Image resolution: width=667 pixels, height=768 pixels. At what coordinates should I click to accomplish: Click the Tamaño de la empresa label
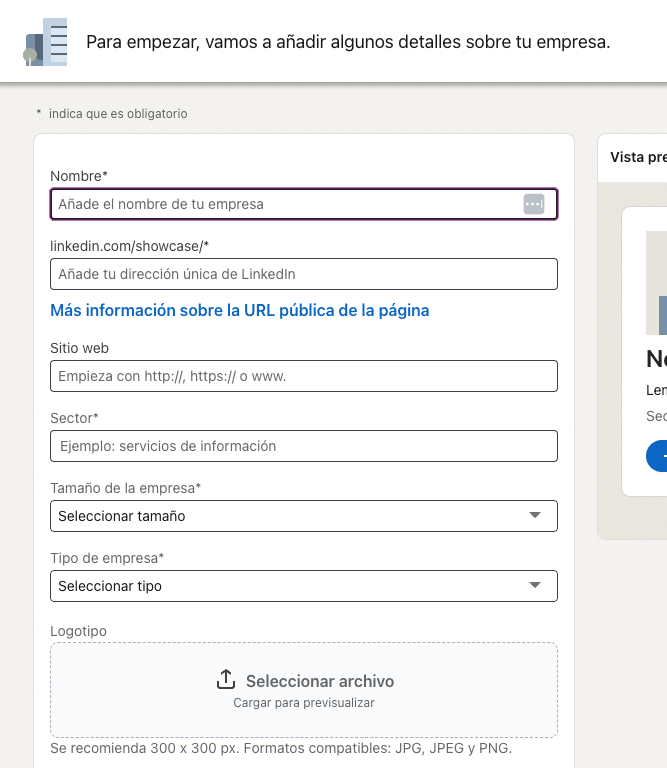pyautogui.click(x=125, y=488)
